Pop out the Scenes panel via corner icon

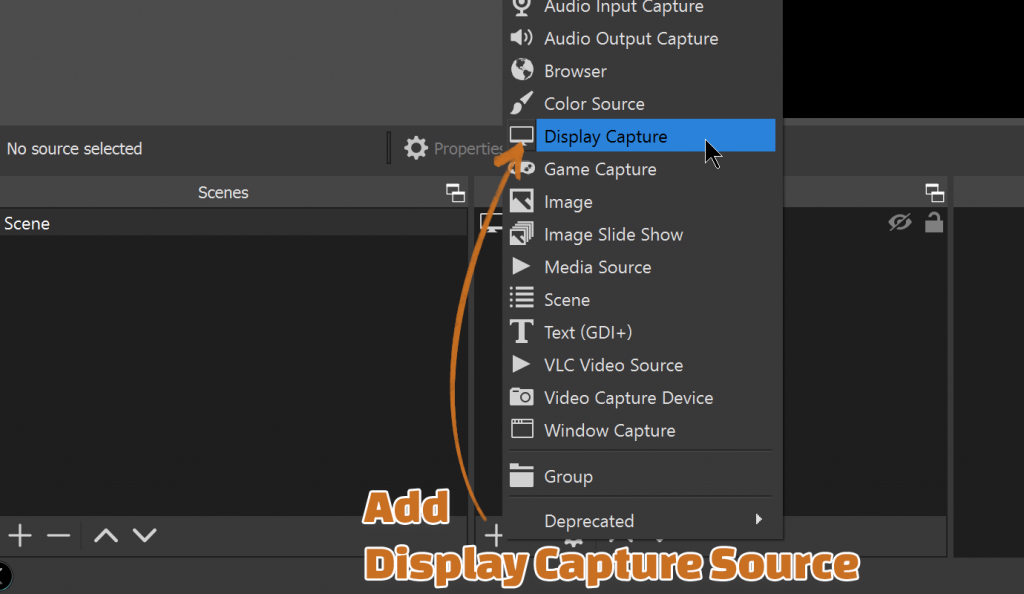tap(455, 192)
